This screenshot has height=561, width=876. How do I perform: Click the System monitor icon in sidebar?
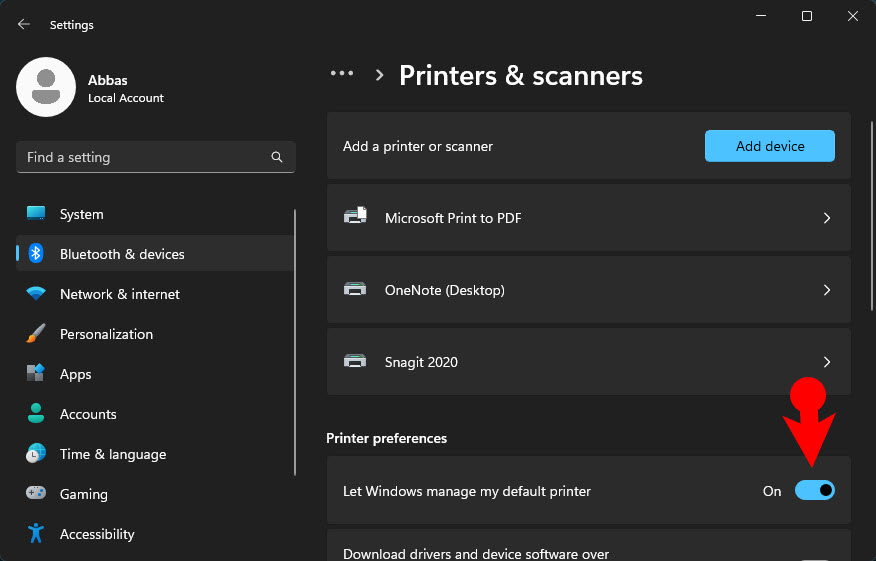pyautogui.click(x=36, y=214)
